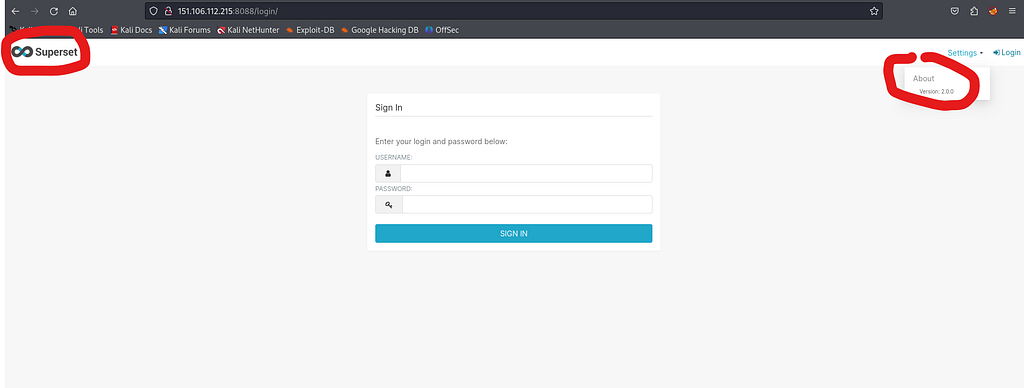Click the SIGN IN button
Image resolution: width=1024 pixels, height=388 pixels.
[513, 233]
